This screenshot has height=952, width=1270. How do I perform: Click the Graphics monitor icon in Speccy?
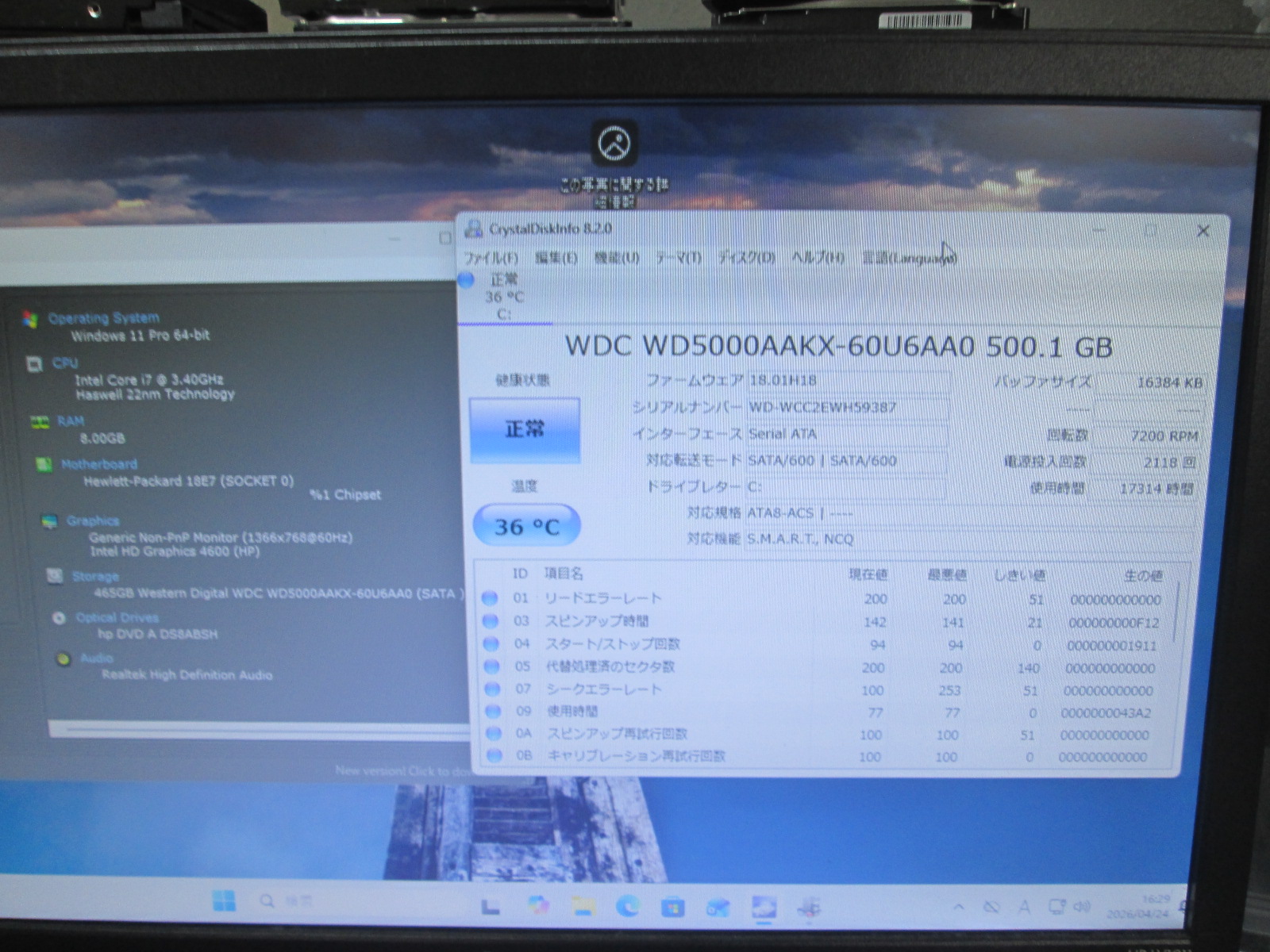(x=50, y=521)
